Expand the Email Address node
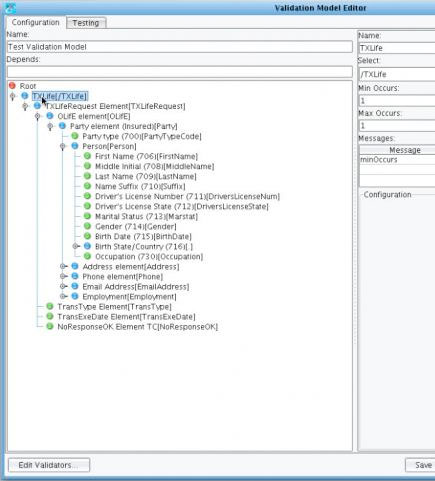The width and height of the screenshot is (435, 481). (x=63, y=286)
